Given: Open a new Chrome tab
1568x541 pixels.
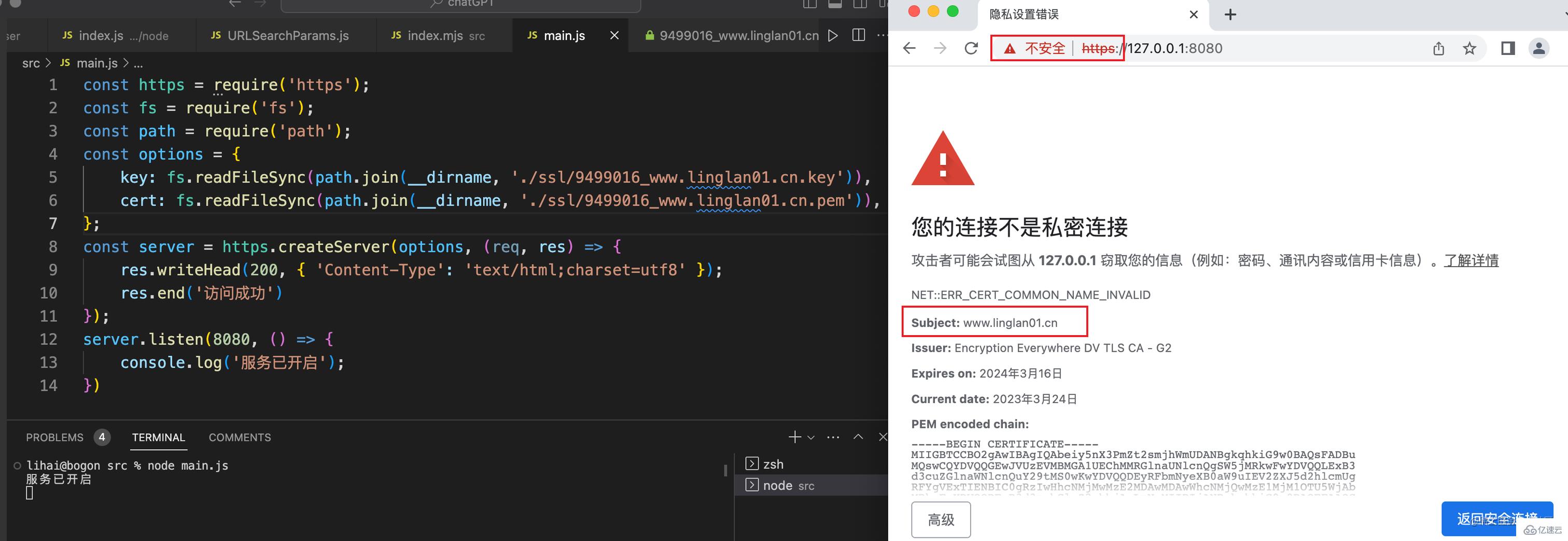Looking at the screenshot, I should tap(1230, 14).
